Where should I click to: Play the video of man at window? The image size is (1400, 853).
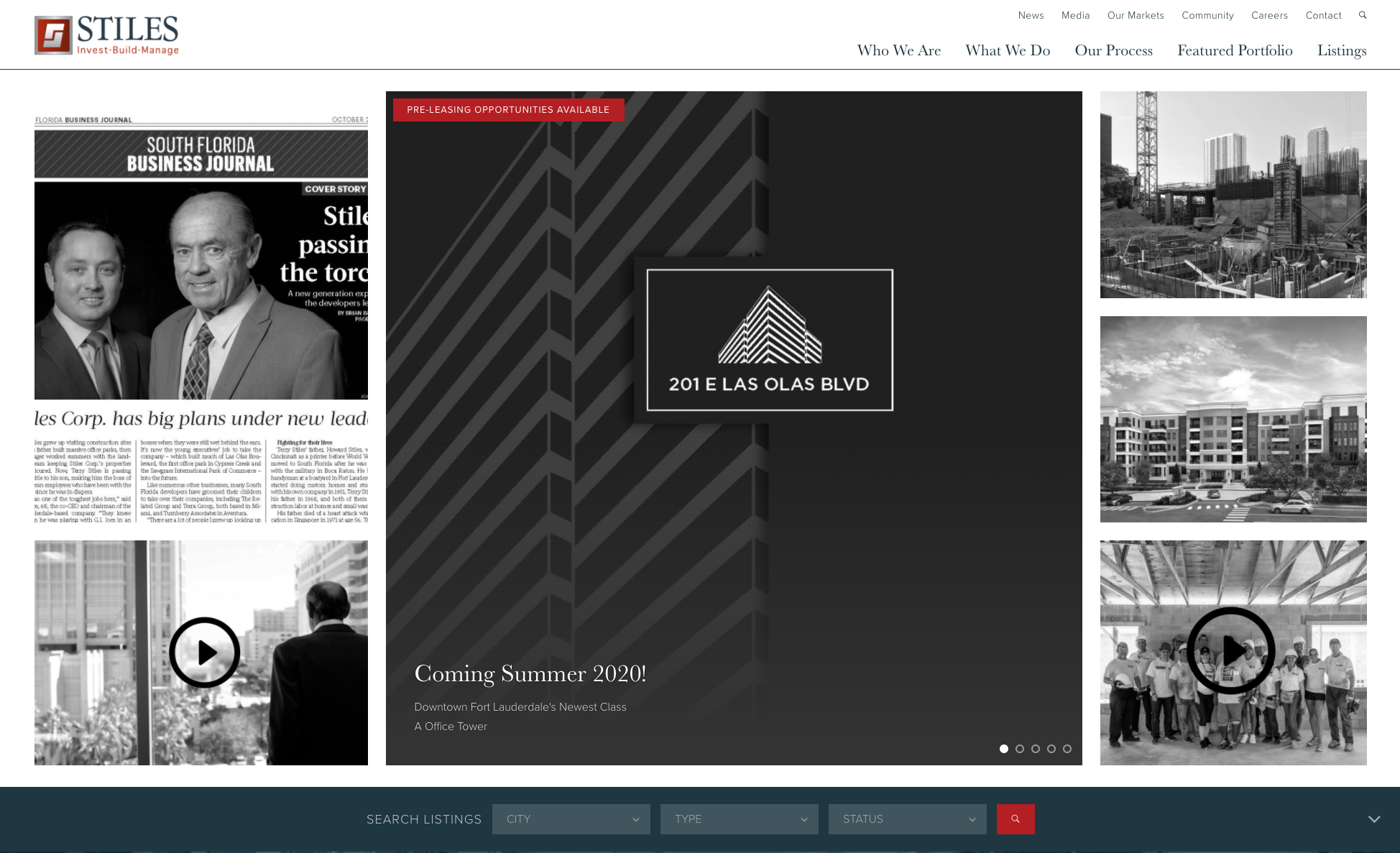pos(205,653)
